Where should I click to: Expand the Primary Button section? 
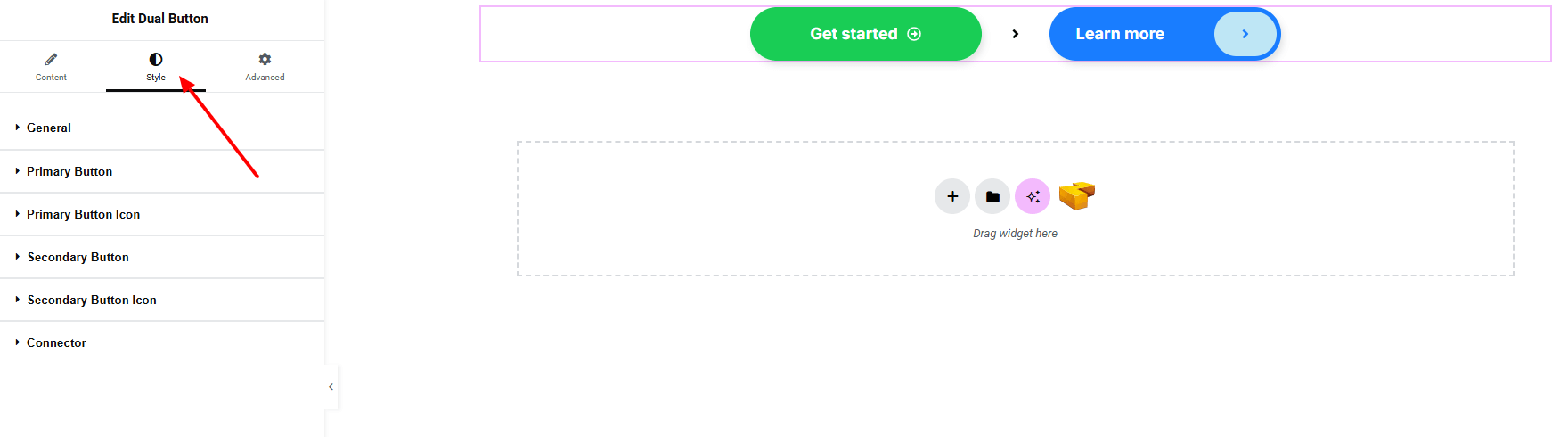click(69, 171)
